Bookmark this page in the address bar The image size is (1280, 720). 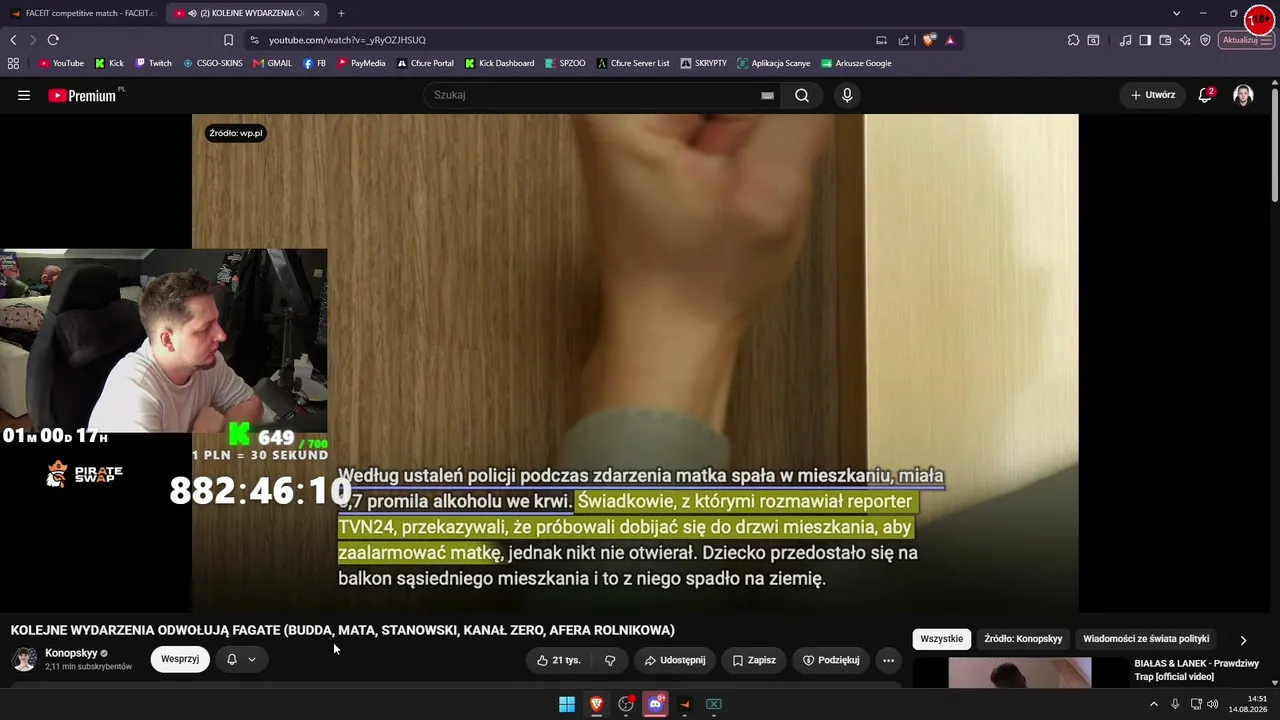coord(228,40)
